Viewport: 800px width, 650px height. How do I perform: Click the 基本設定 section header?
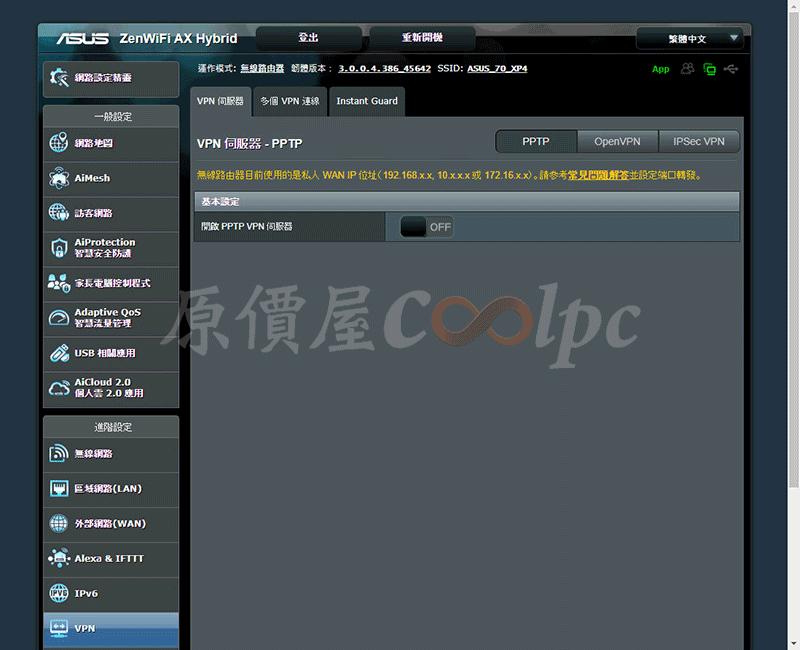point(467,202)
